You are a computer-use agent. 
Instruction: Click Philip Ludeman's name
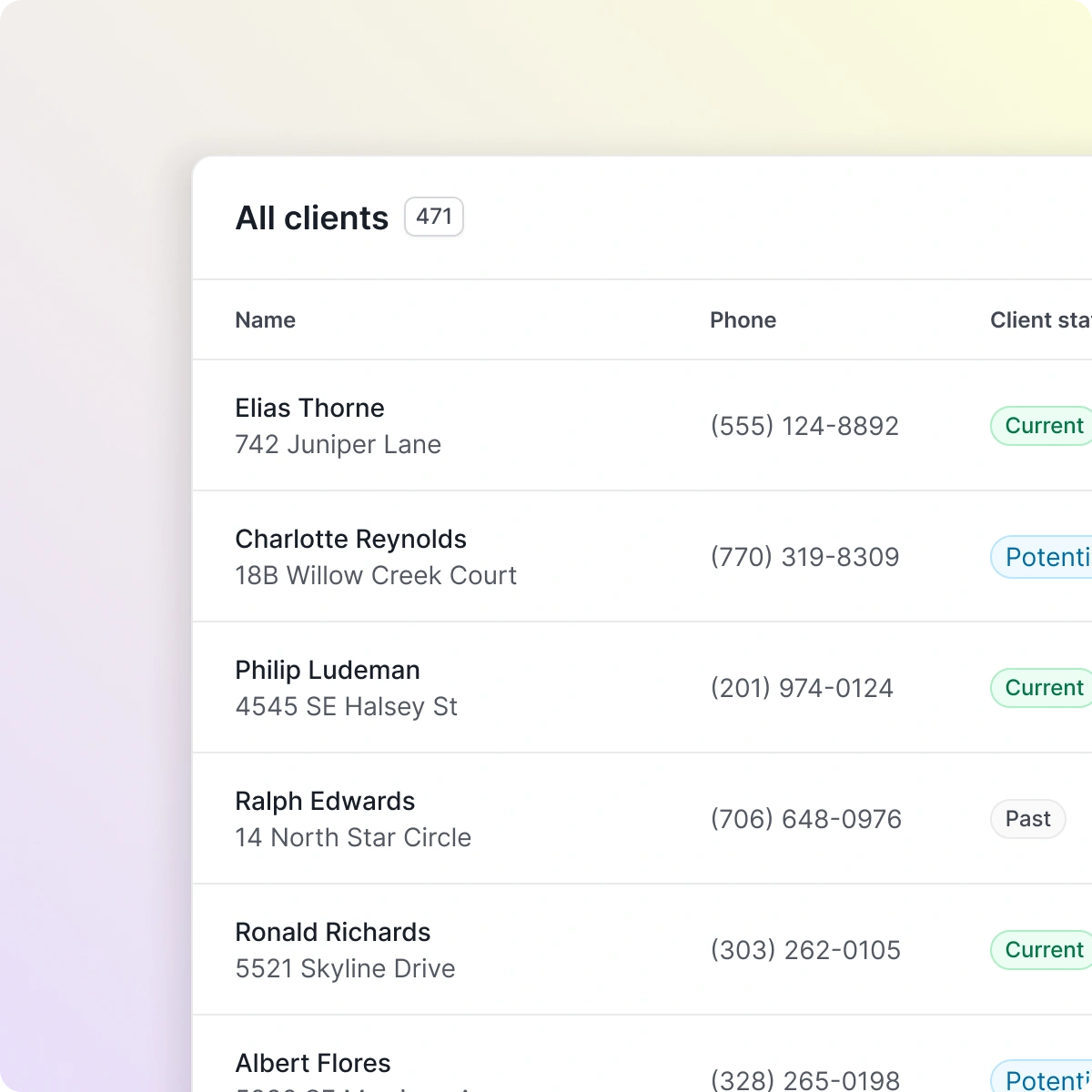click(328, 670)
